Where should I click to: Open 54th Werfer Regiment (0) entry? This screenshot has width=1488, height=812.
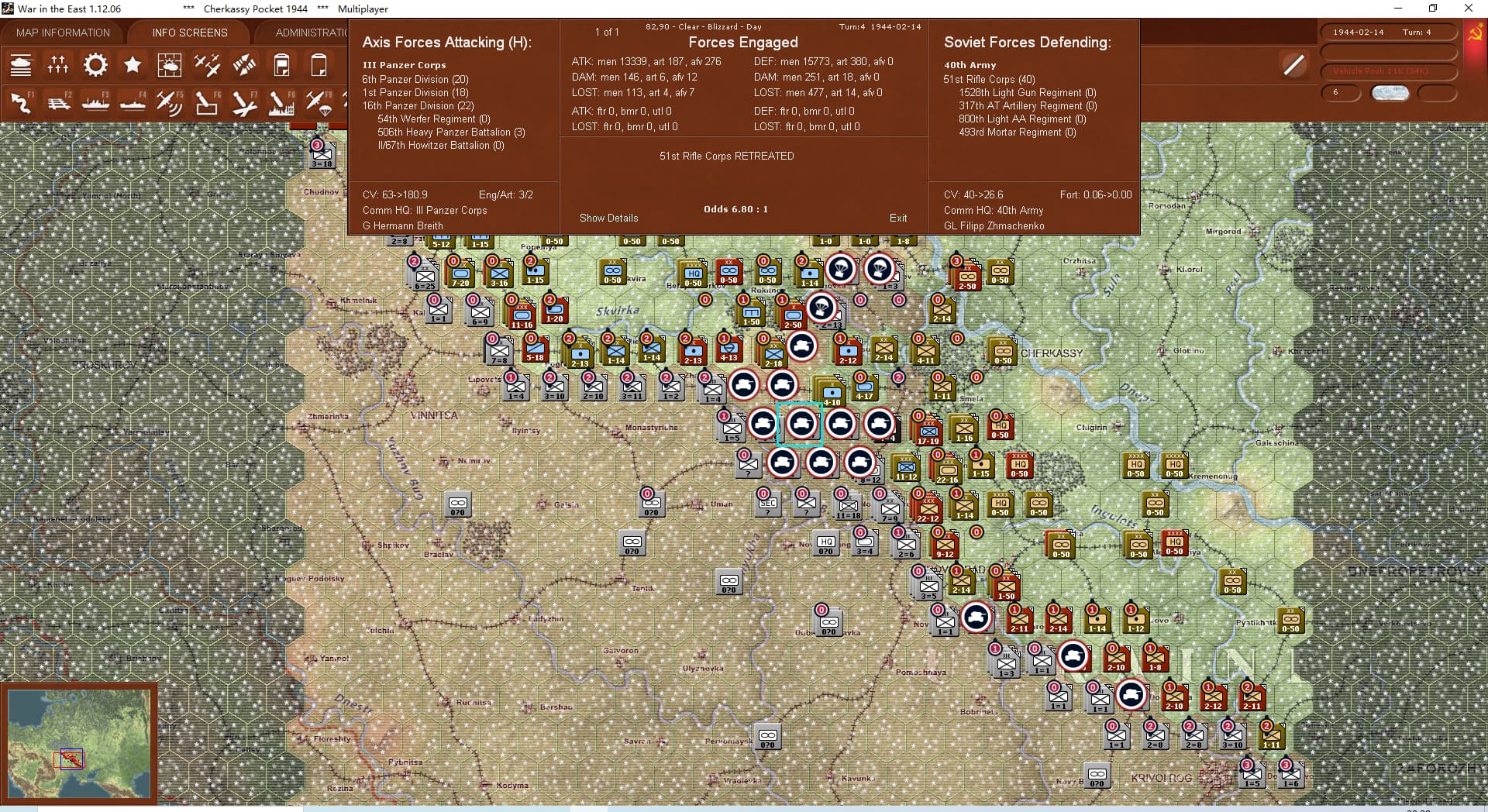(x=434, y=119)
